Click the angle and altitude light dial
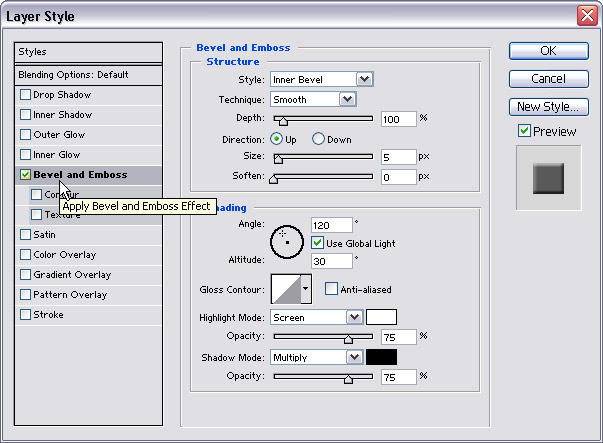Image resolution: width=603 pixels, height=443 pixels. 287,242
